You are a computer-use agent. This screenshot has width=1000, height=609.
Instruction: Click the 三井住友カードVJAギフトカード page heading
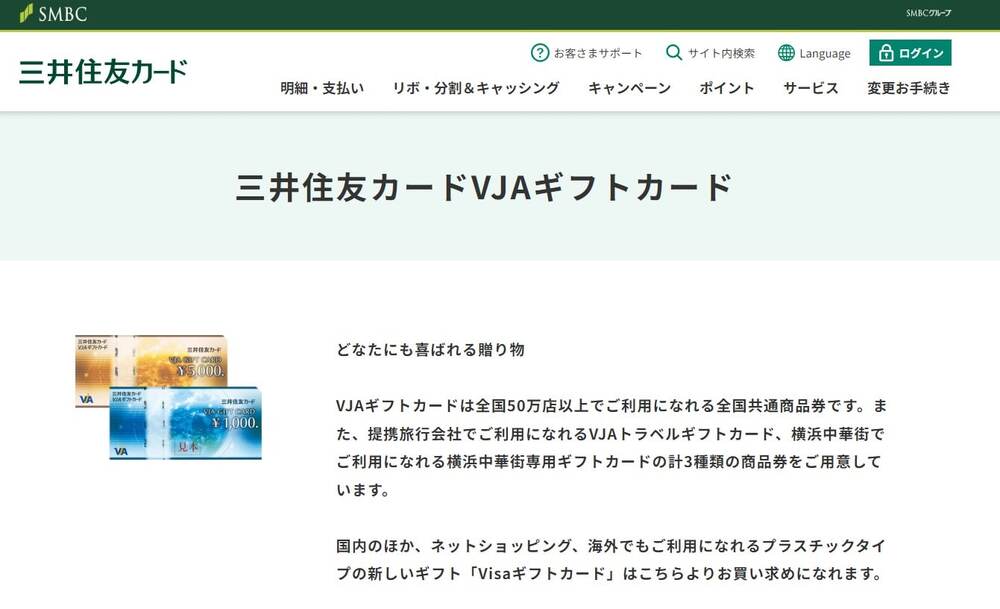[484, 187]
